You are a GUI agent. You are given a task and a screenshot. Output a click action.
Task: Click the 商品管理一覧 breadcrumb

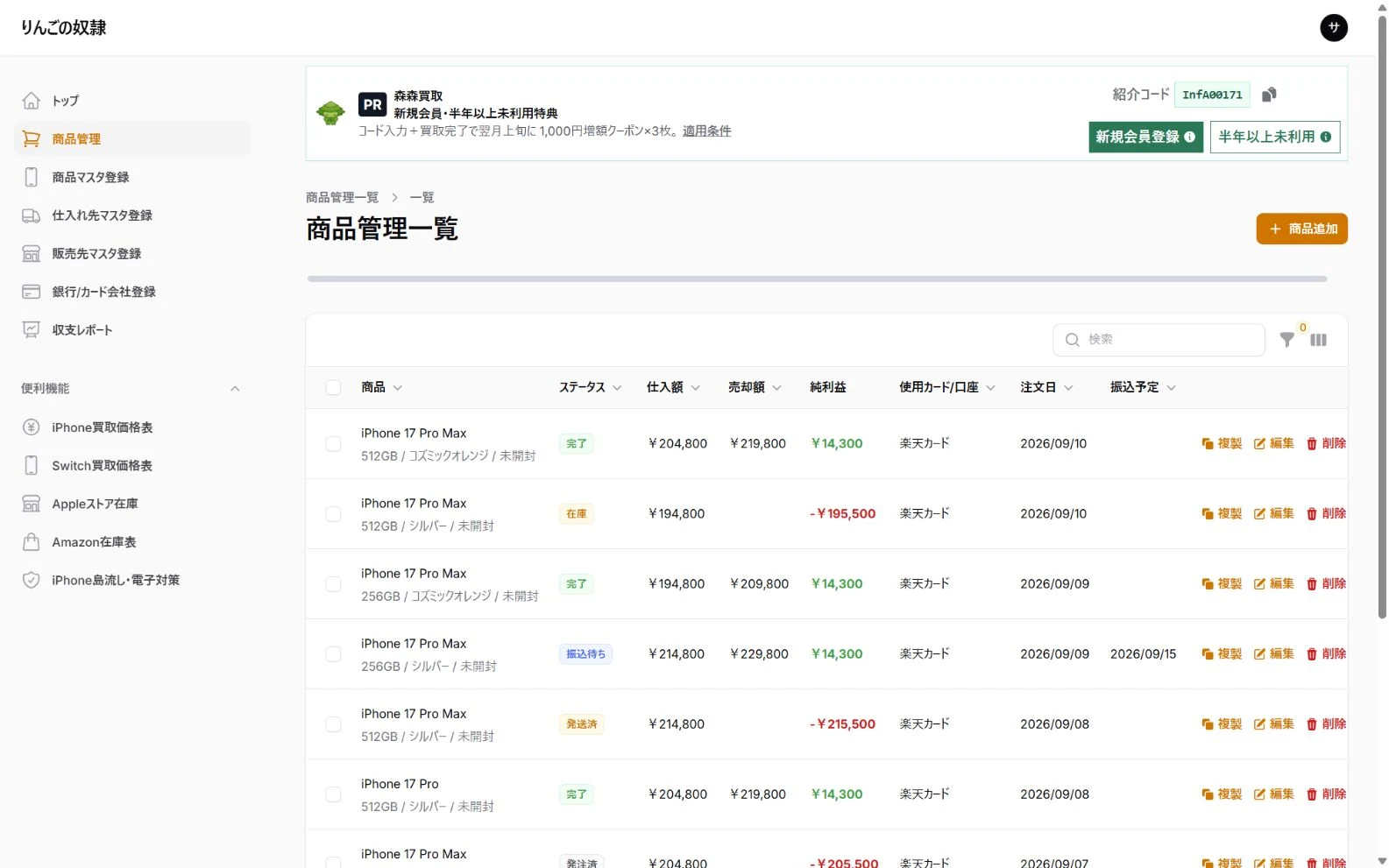coord(342,197)
